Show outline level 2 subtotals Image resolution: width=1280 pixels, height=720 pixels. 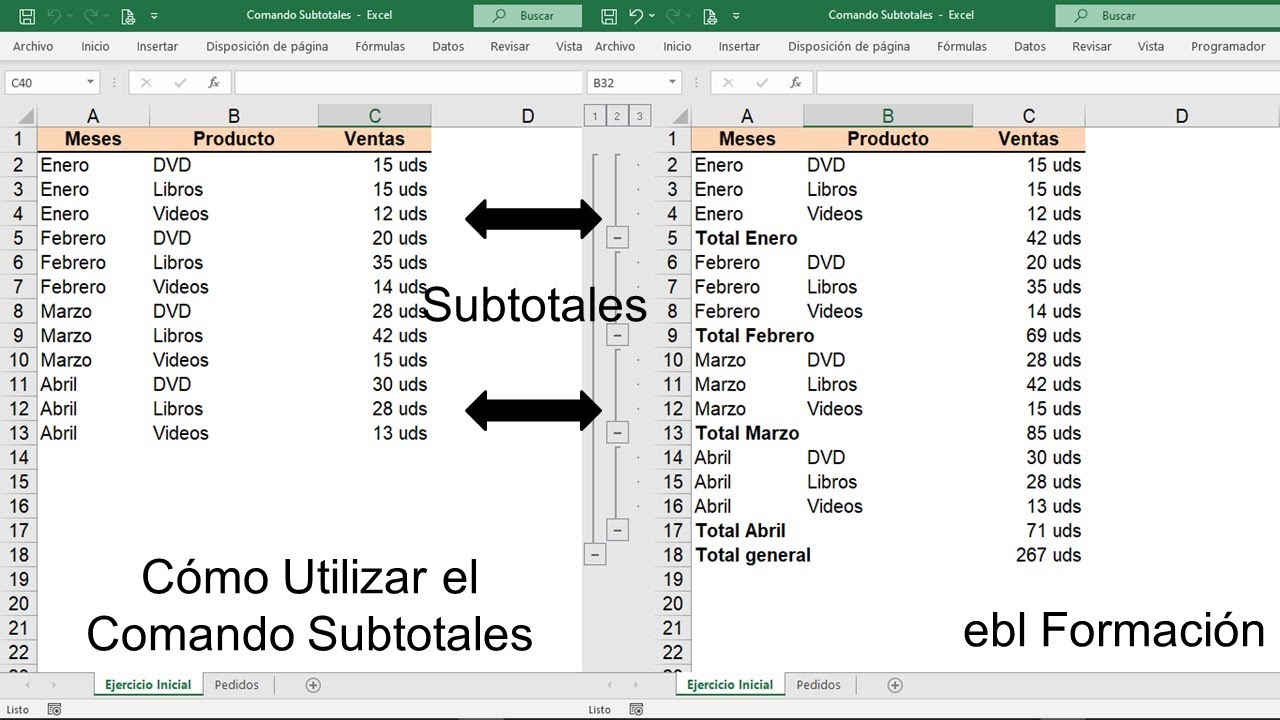(617, 116)
